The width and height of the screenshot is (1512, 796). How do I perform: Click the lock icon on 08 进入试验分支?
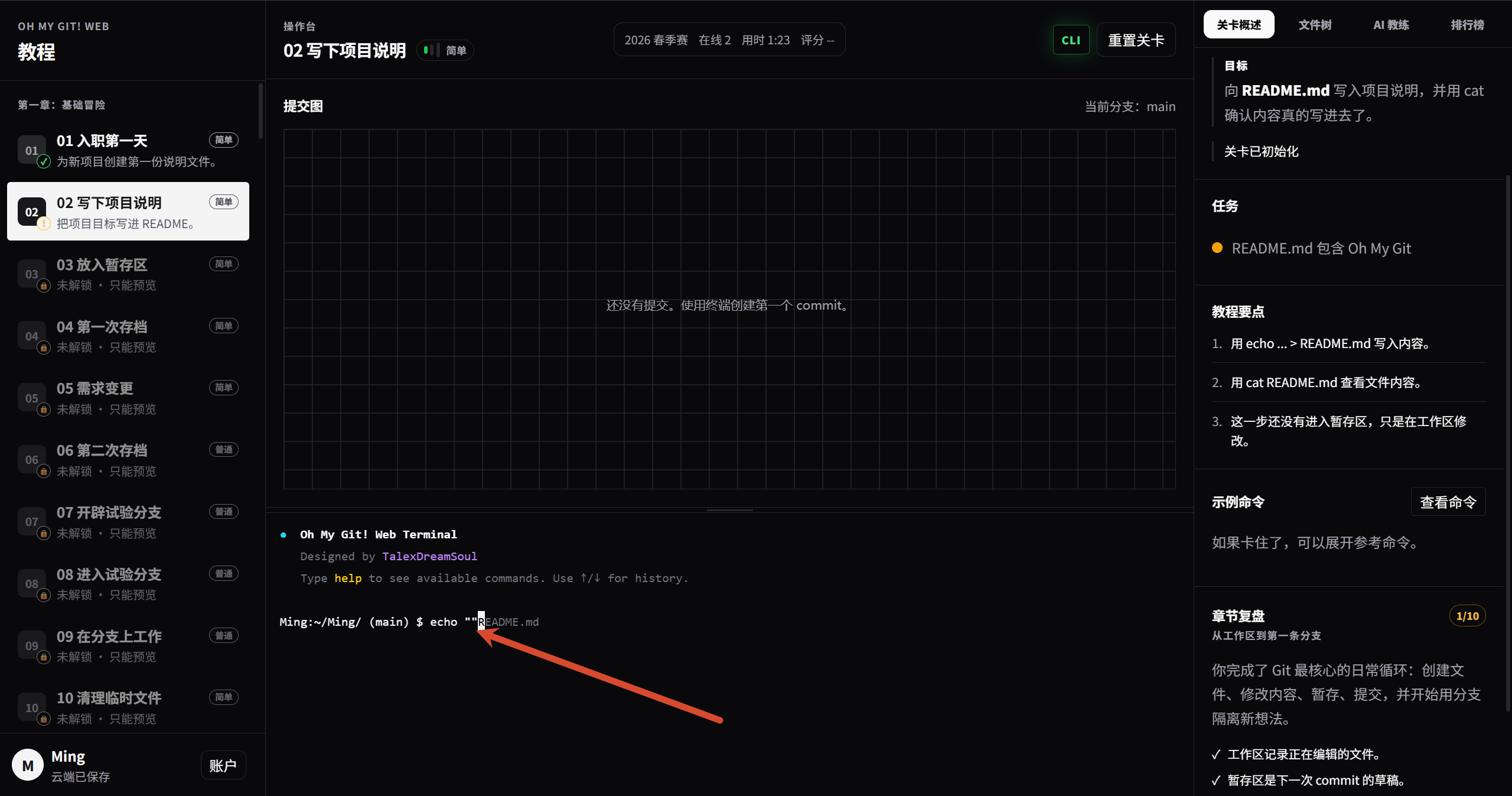click(44, 596)
